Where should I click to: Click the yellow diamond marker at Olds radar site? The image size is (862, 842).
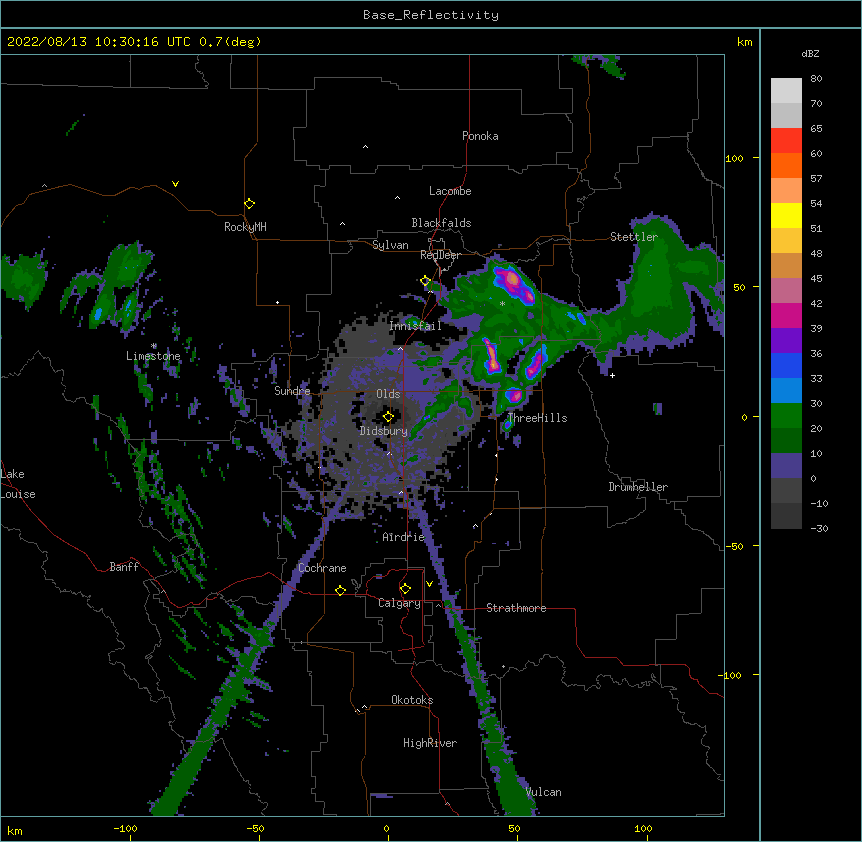388,416
